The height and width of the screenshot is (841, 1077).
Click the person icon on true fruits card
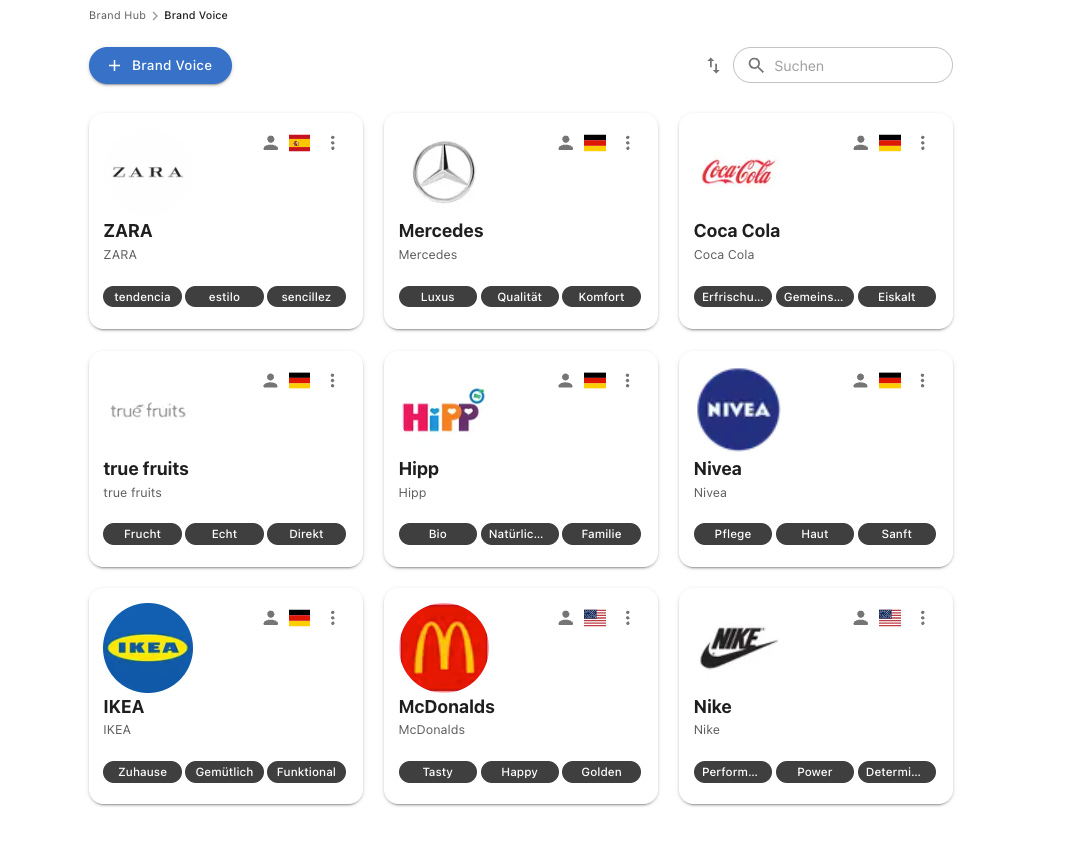point(270,381)
